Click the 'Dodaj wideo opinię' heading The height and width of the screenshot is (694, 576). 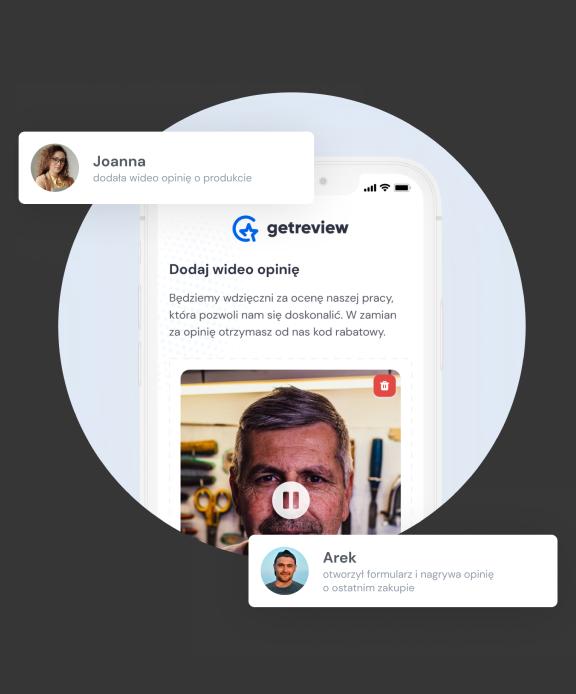(234, 270)
